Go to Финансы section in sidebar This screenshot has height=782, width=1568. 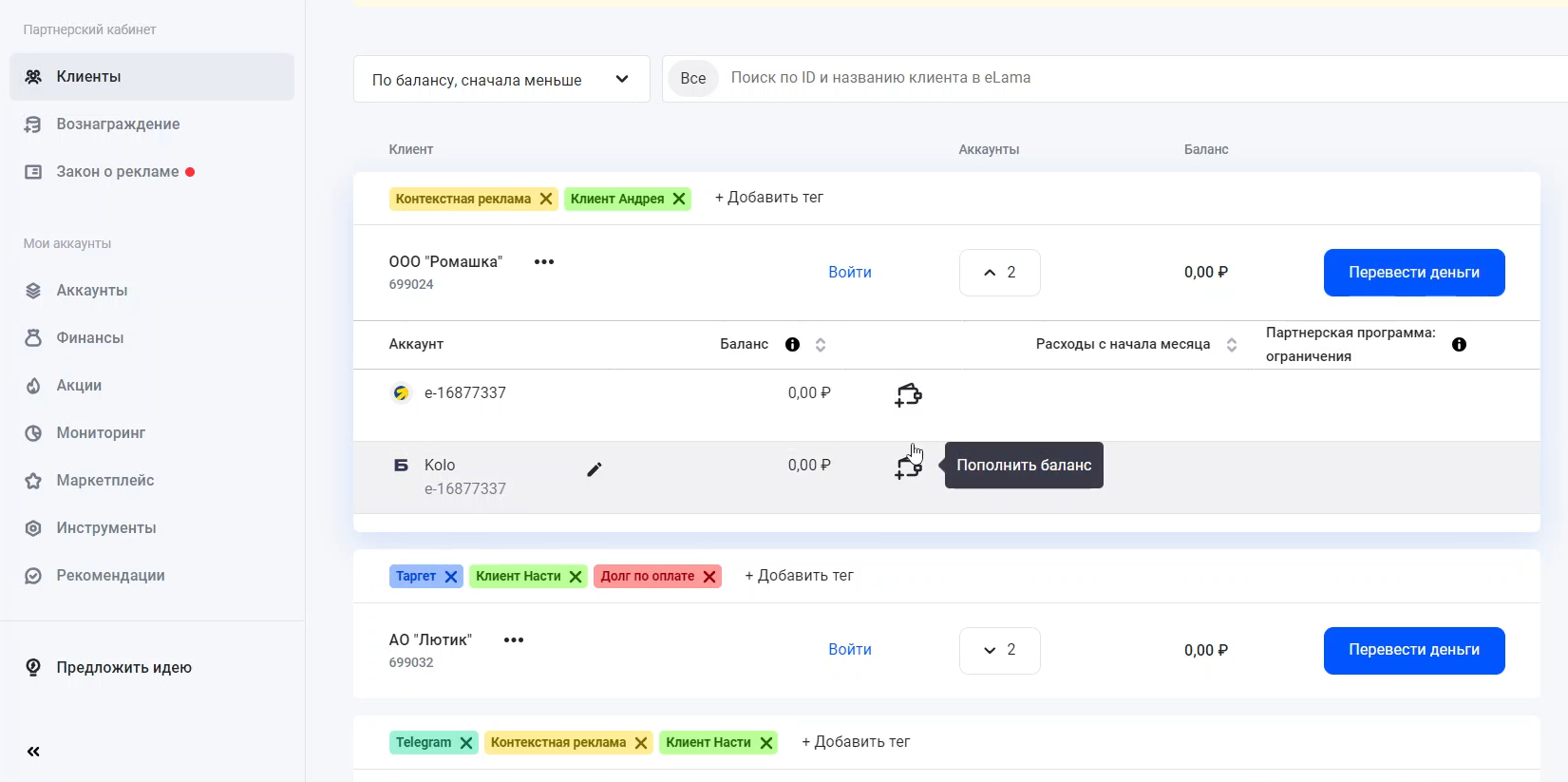[90, 338]
